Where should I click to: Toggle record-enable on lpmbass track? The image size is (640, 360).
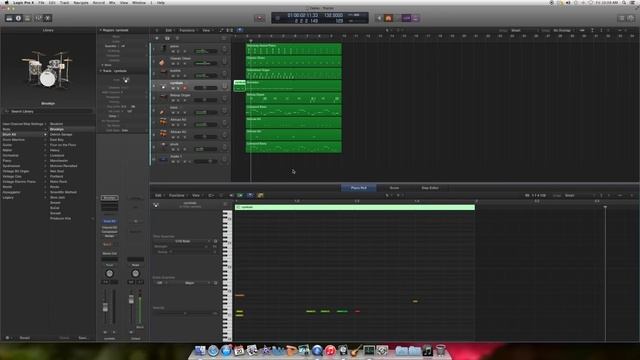click(x=184, y=88)
